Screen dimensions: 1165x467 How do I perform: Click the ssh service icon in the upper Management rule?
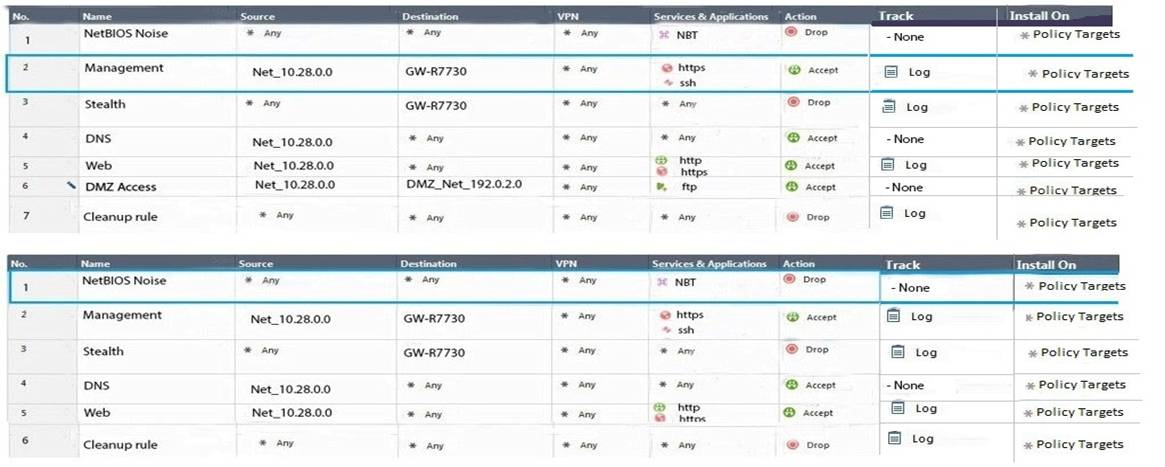667,83
